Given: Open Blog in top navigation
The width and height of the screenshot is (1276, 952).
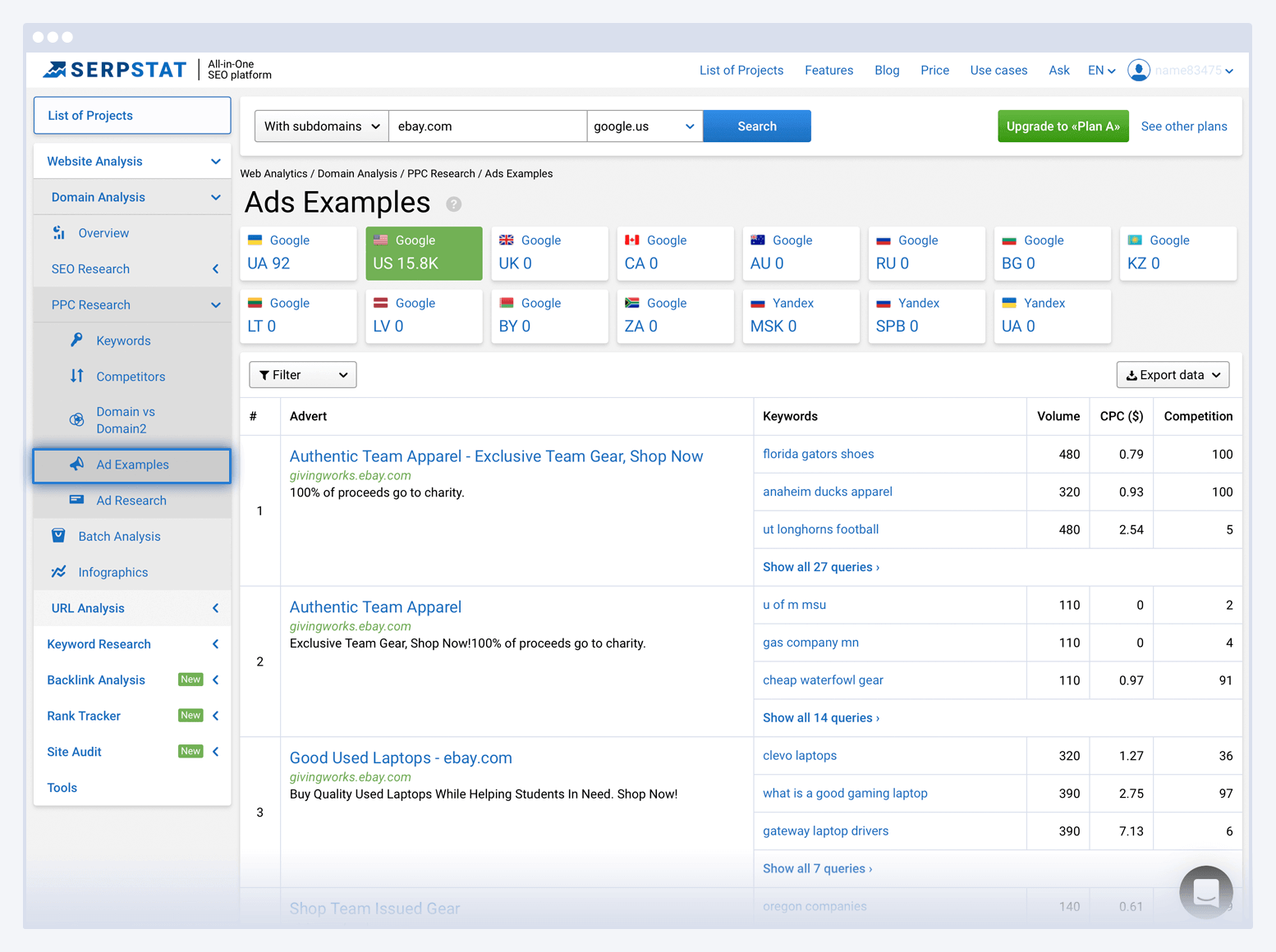Looking at the screenshot, I should tap(887, 71).
